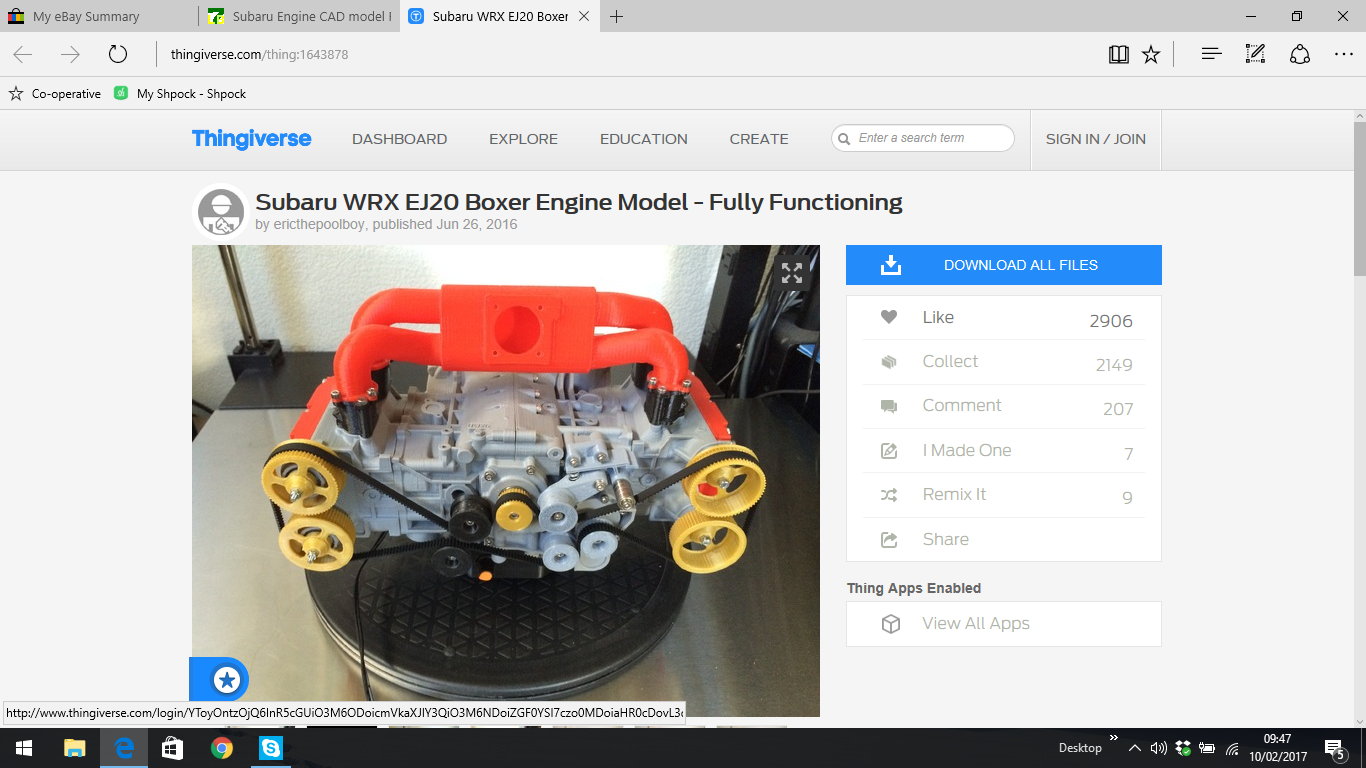Image resolution: width=1366 pixels, height=768 pixels.
Task: Click the Remix It shuffle icon
Action: tap(888, 495)
